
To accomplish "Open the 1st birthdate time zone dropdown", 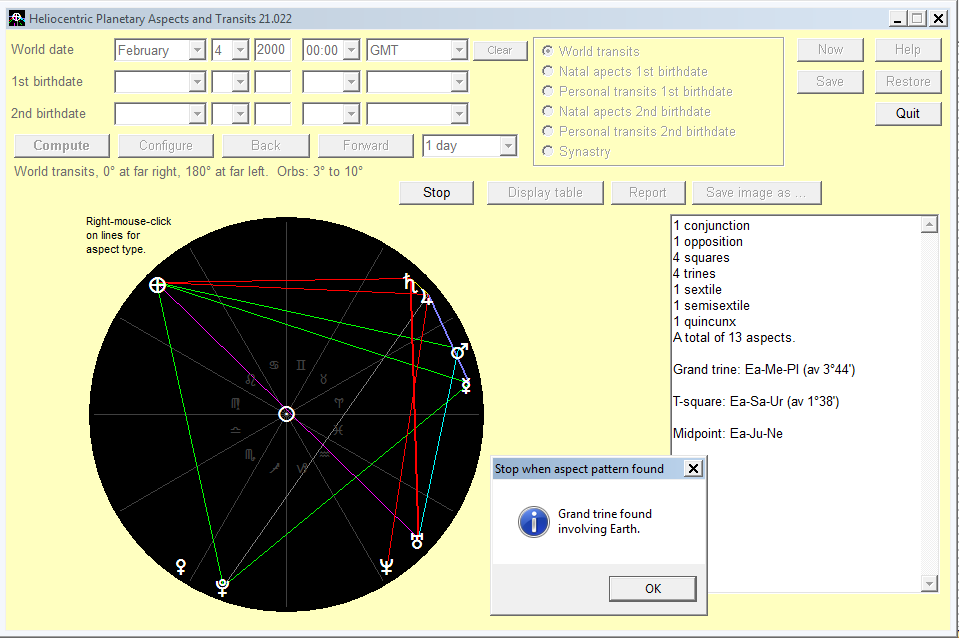I will click(459, 81).
